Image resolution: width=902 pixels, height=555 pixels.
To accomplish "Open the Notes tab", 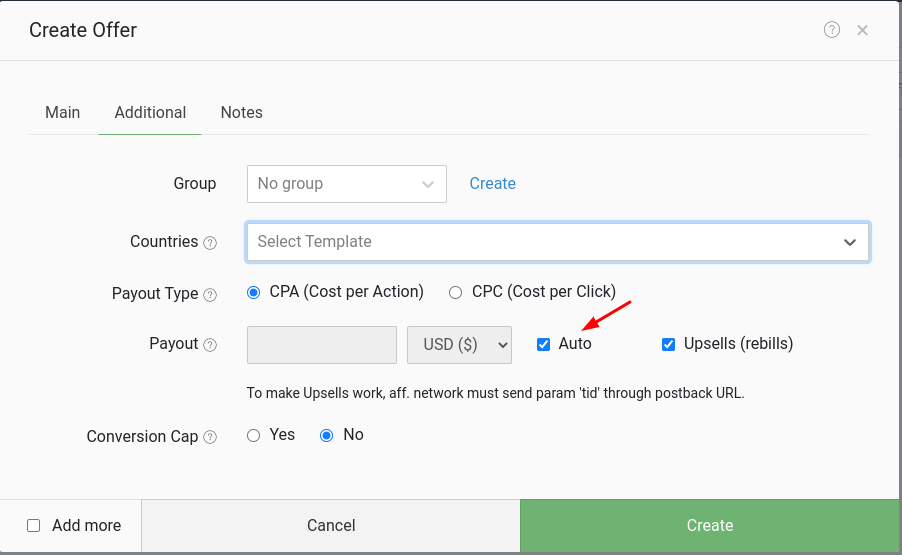I will coord(241,113).
